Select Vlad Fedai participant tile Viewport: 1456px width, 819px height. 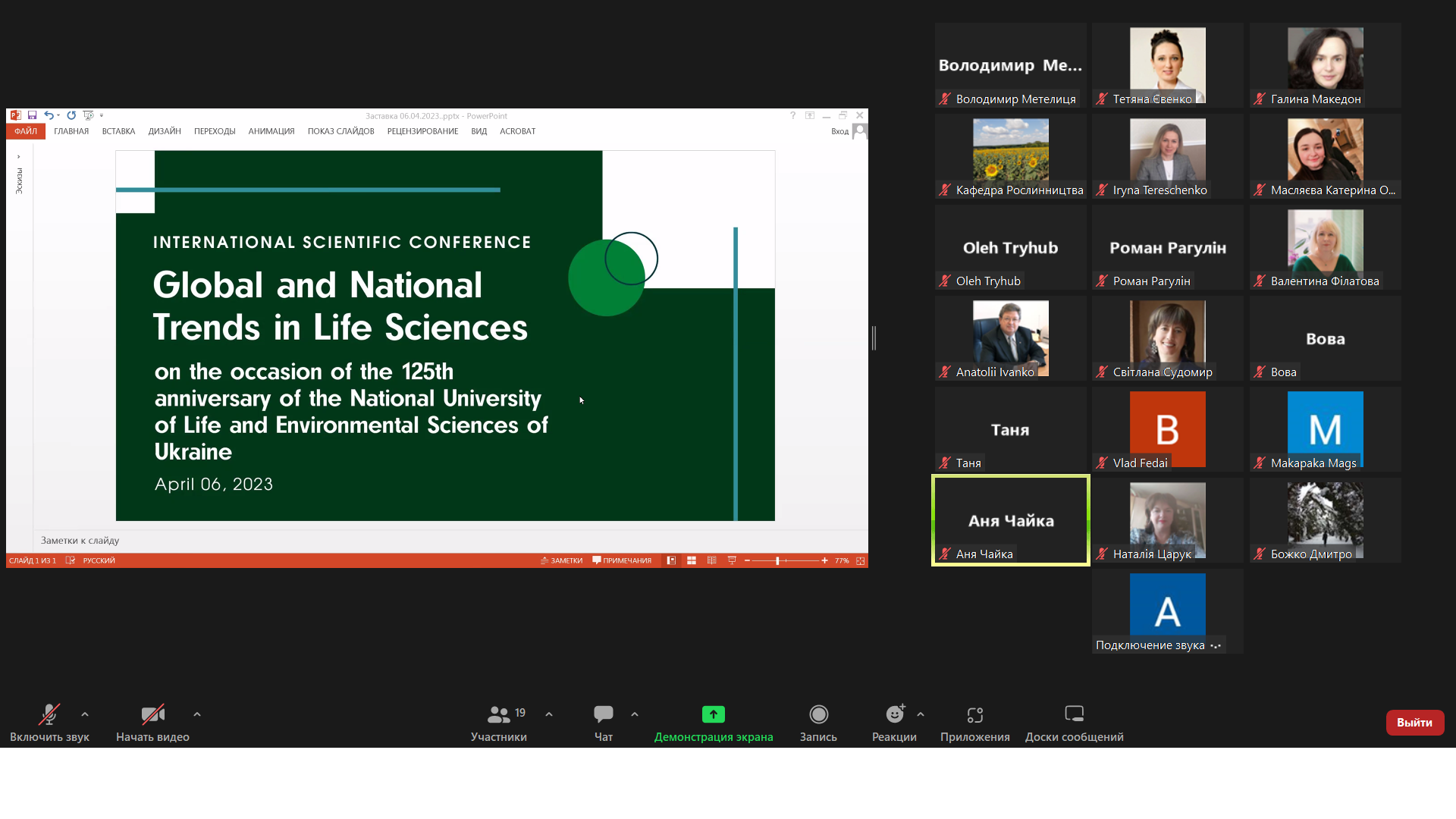[x=1168, y=429]
